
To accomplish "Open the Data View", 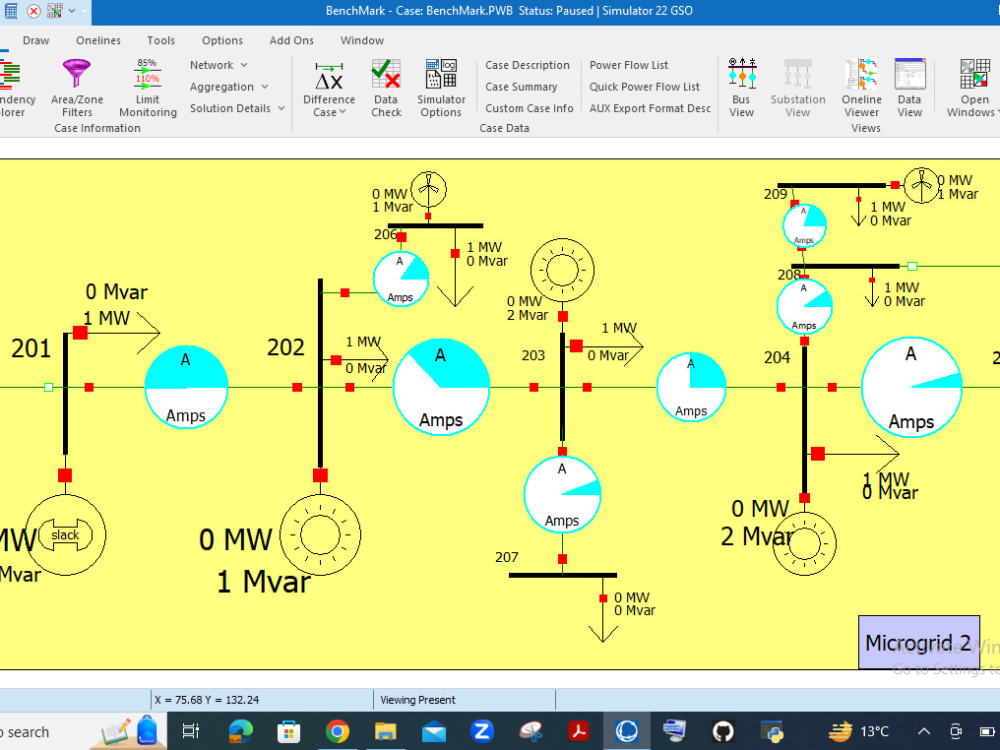I will pos(910,88).
